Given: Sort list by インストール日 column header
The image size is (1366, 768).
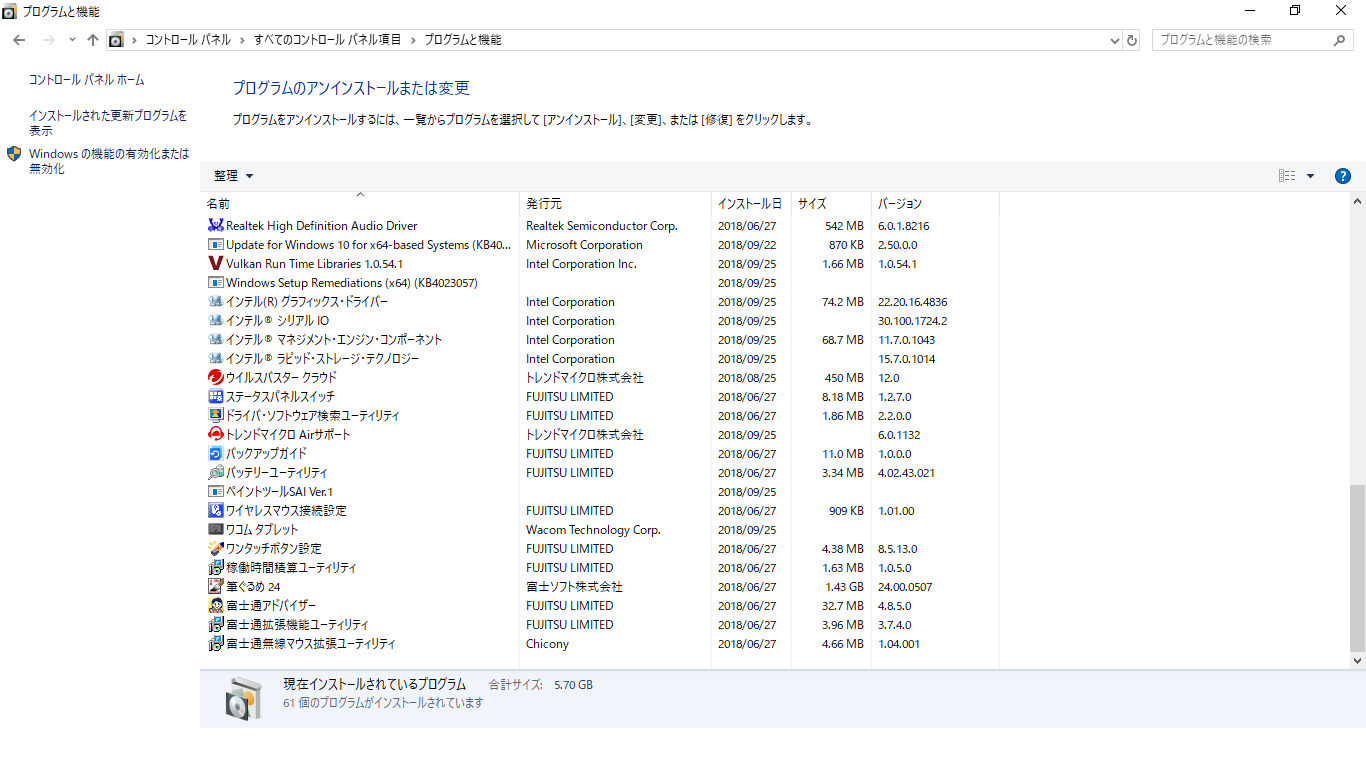Looking at the screenshot, I should 749,204.
